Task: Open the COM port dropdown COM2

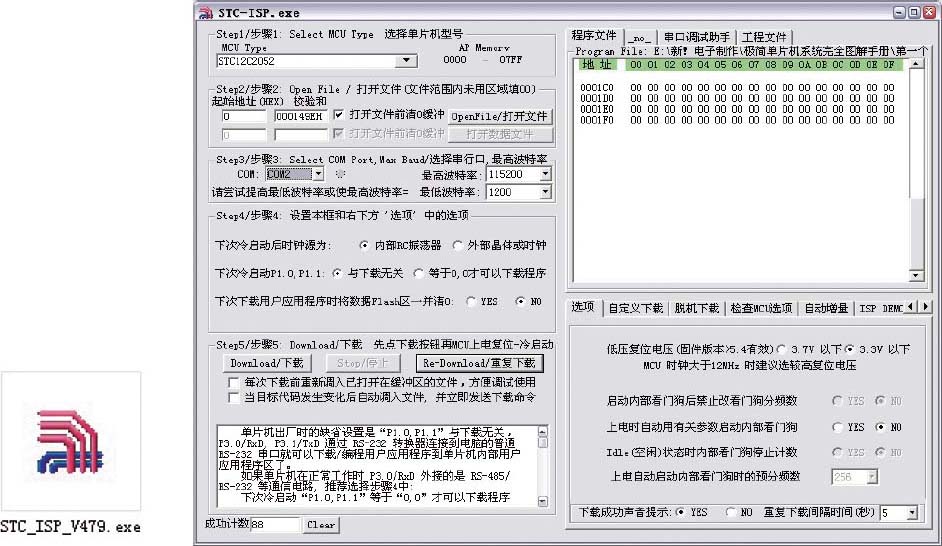Action: point(318,174)
